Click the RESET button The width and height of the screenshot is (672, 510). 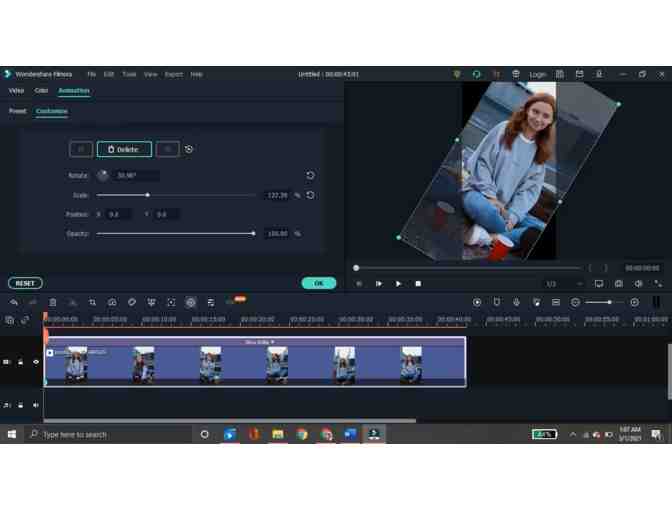coord(25,283)
